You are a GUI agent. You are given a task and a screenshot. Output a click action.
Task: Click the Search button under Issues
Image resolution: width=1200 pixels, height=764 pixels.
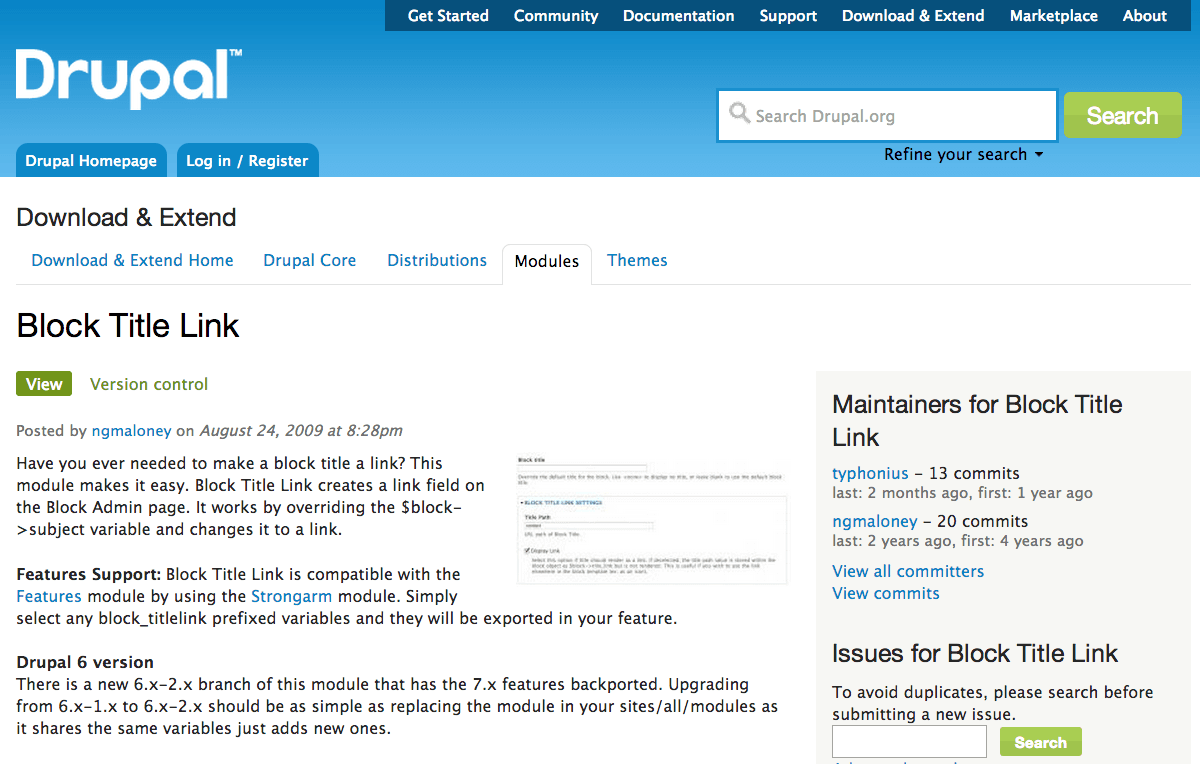(1040, 742)
